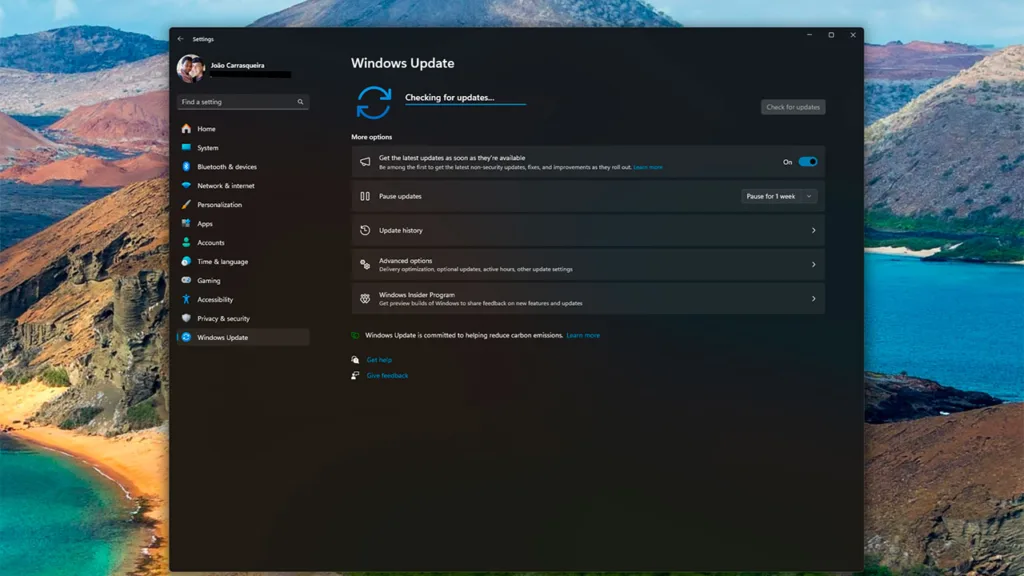The height and width of the screenshot is (576, 1024).
Task: Click the back arrow in title bar
Action: [x=180, y=39]
